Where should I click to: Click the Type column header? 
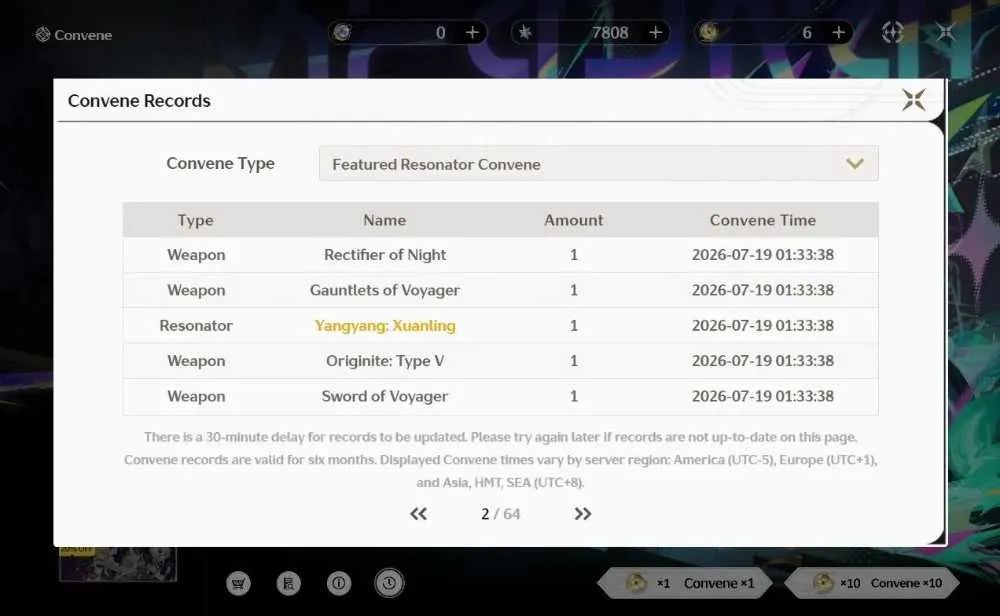pos(196,220)
